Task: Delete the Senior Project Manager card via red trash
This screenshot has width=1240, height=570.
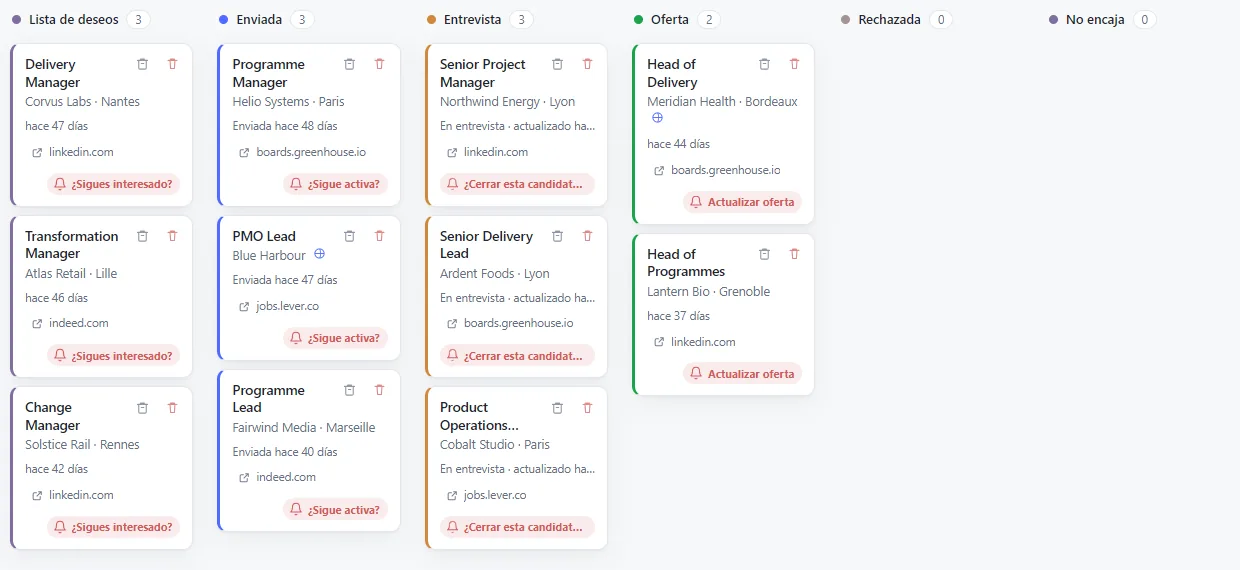Action: tap(587, 64)
